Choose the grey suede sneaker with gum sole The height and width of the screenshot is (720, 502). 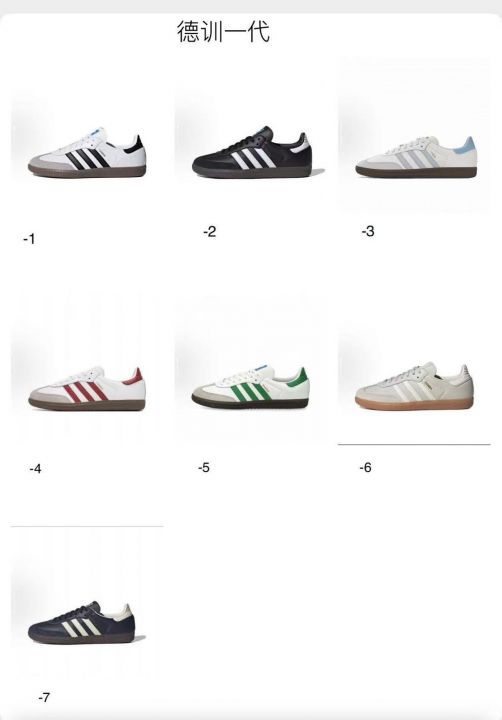tap(414, 387)
